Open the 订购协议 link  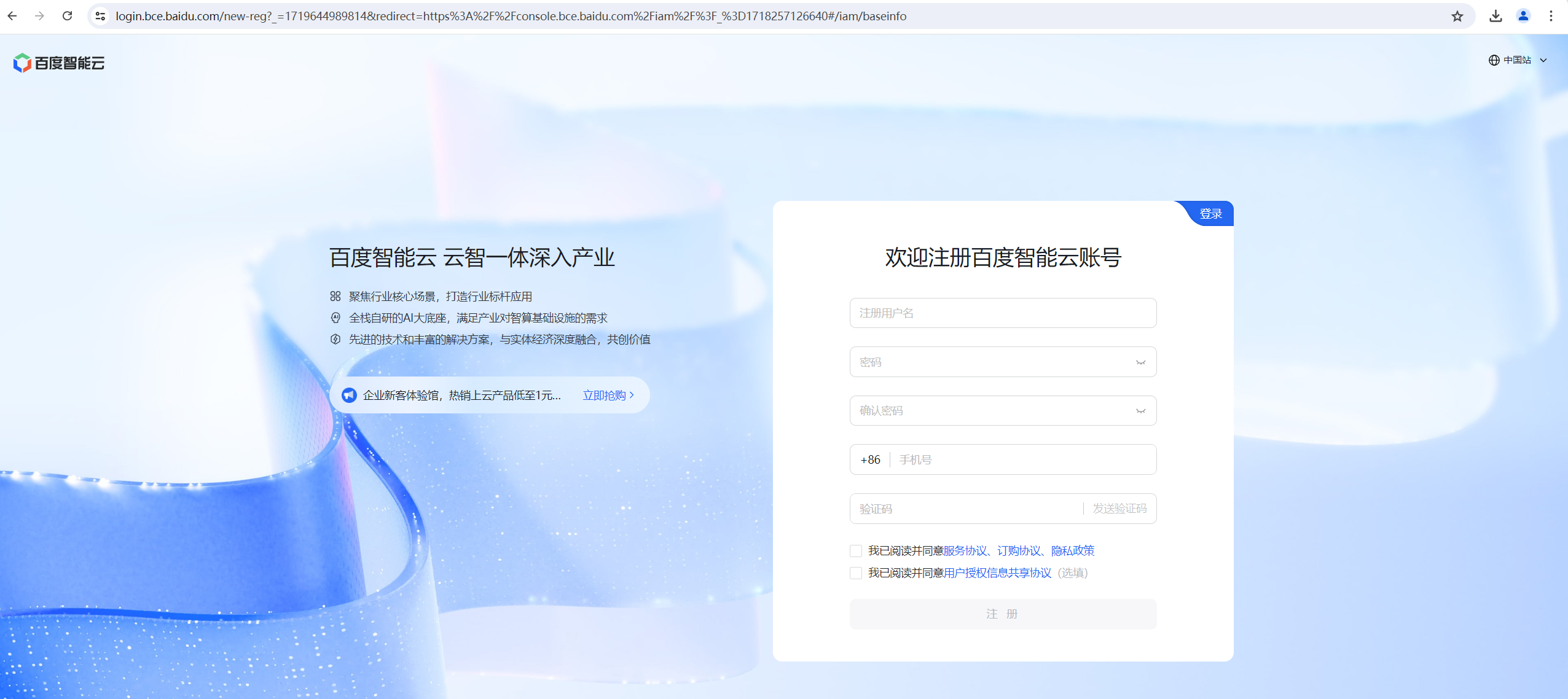coord(1019,551)
